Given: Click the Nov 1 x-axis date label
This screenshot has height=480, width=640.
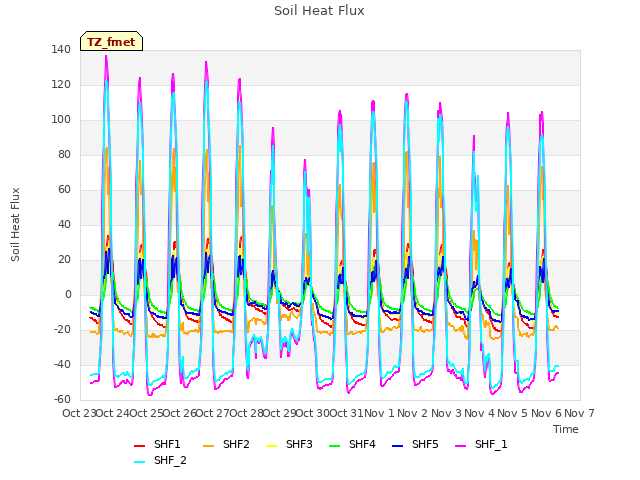Looking at the screenshot, I should coord(380,413).
